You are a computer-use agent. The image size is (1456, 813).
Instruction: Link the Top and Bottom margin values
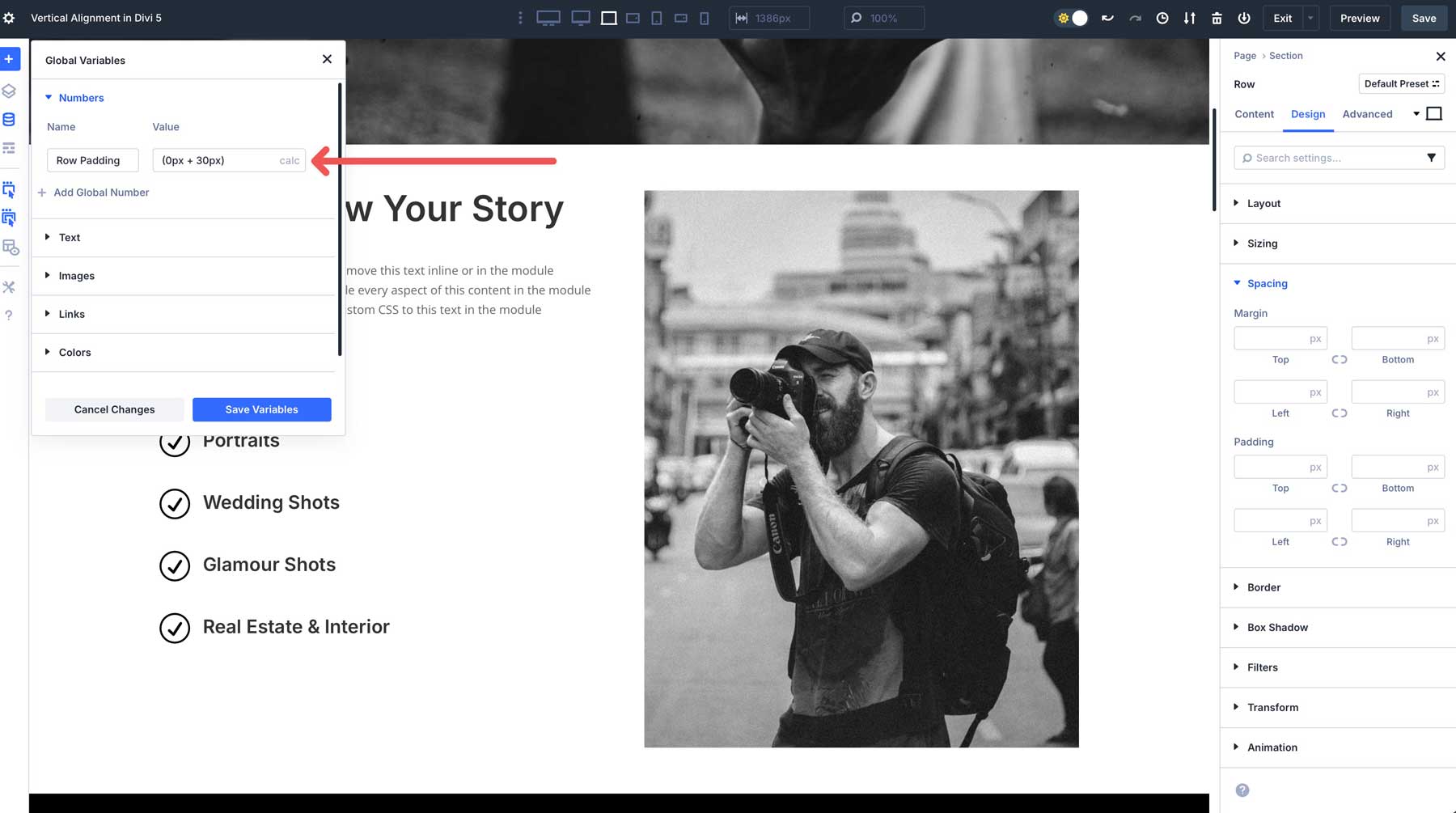1340,359
